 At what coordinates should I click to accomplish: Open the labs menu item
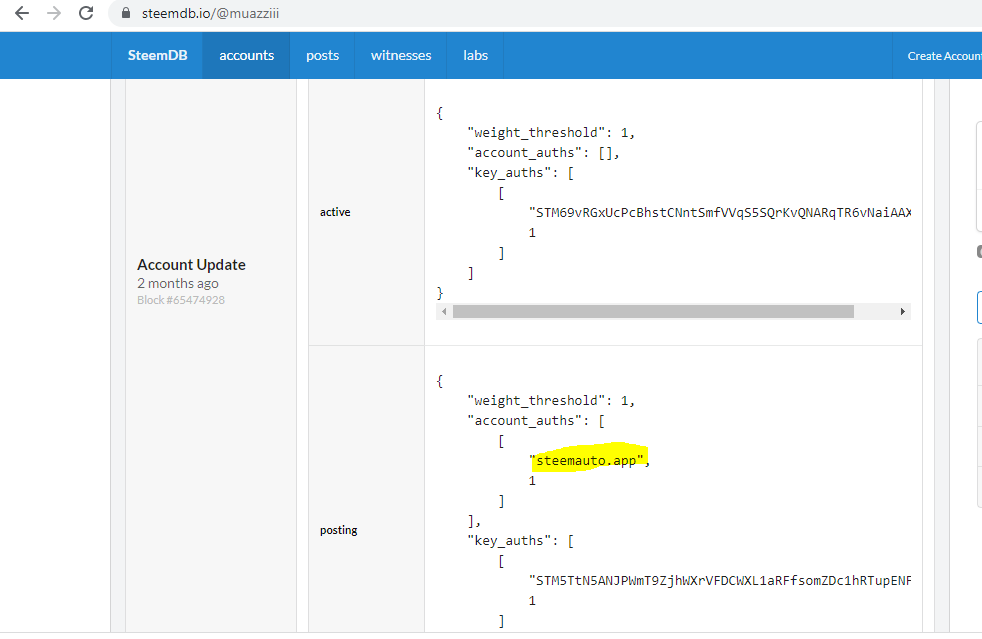pyautogui.click(x=475, y=55)
